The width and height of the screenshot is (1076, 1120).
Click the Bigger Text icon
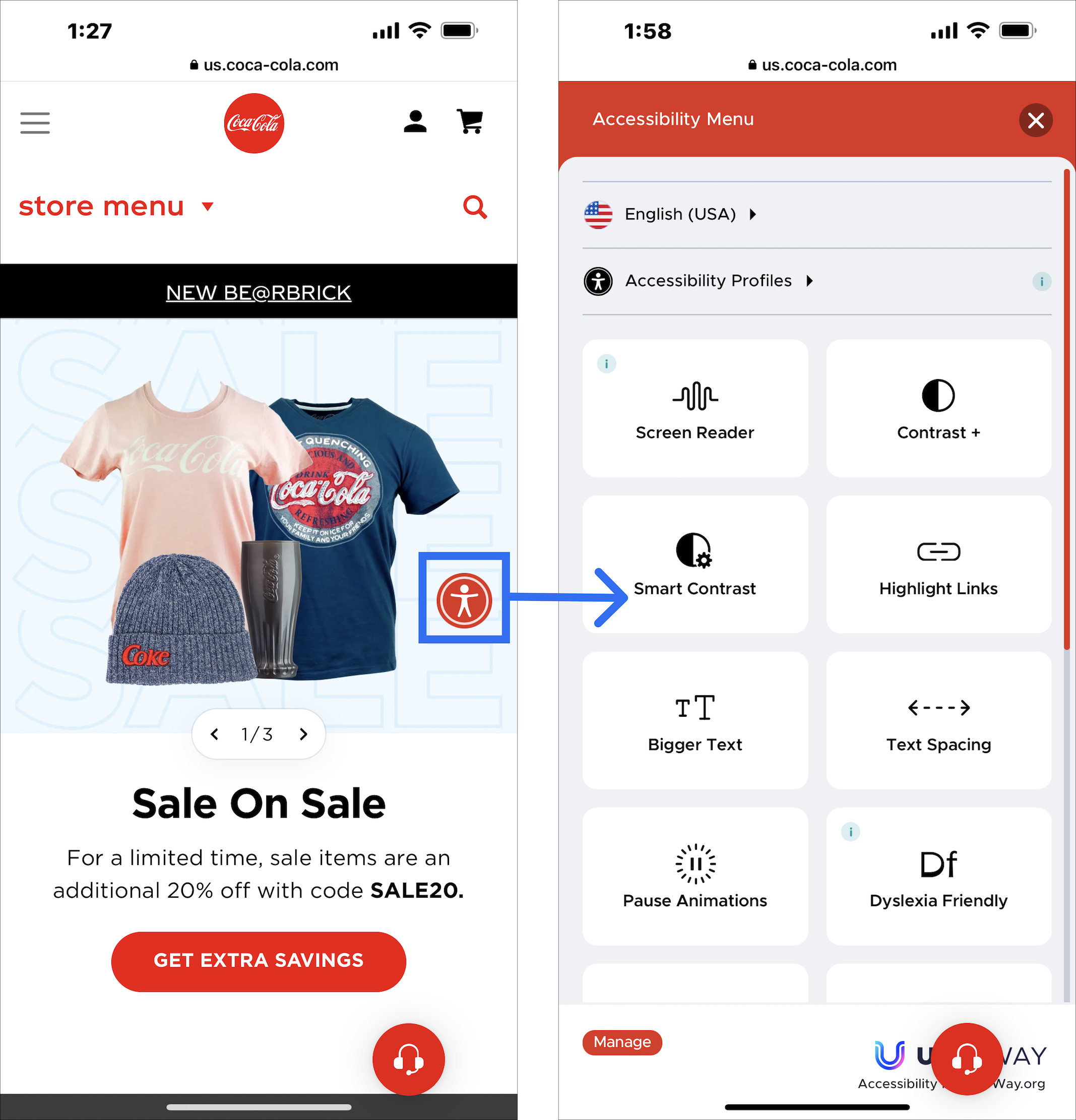[694, 709]
